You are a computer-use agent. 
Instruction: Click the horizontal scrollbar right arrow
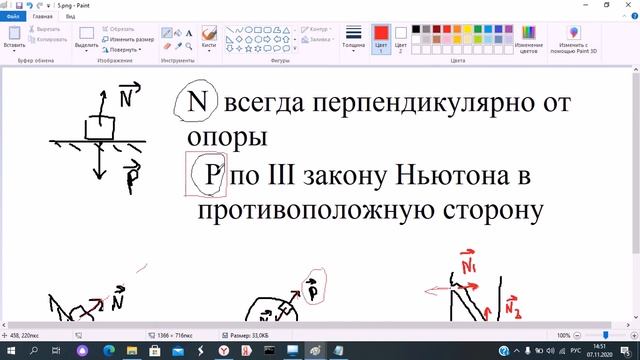click(628, 325)
